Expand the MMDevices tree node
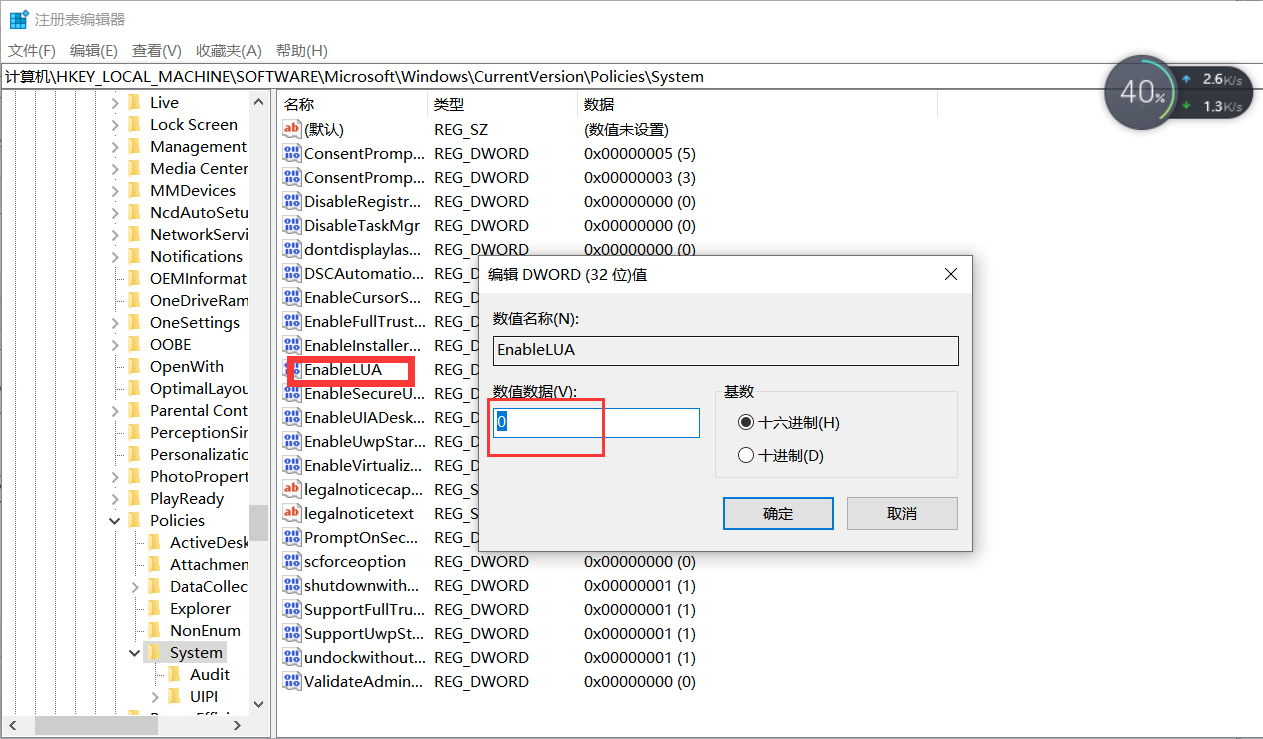This screenshot has height=739, width=1263. coord(115,190)
